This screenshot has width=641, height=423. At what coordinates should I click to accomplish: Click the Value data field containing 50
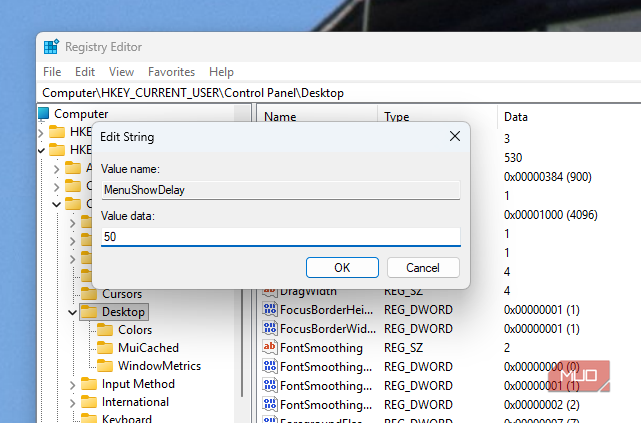(x=281, y=237)
